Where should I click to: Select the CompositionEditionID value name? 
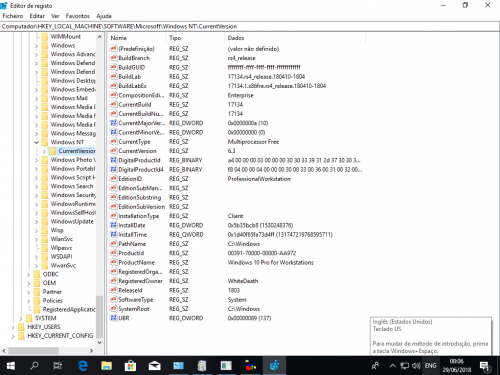pos(141,95)
